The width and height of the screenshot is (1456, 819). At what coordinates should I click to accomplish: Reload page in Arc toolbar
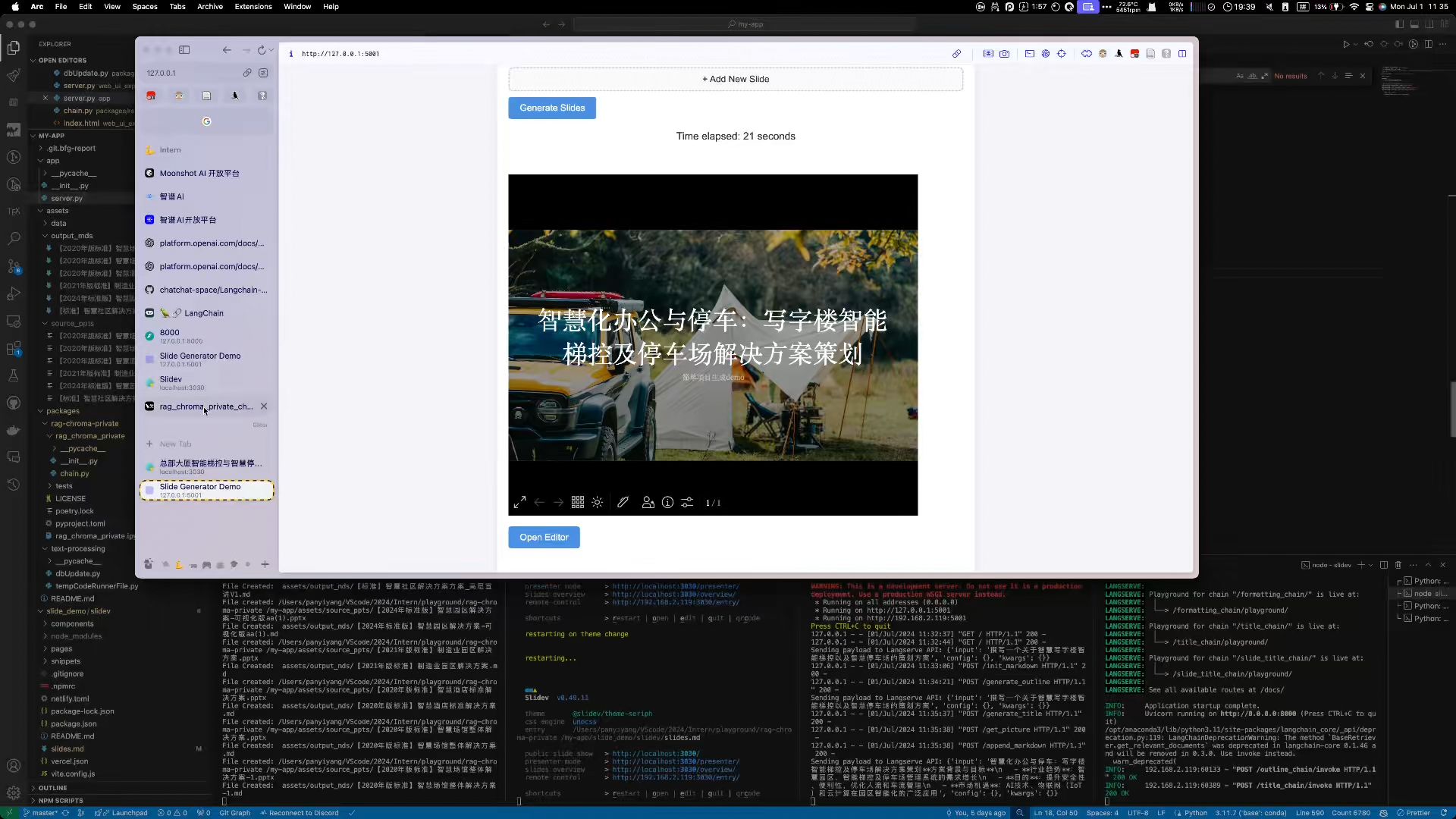click(x=262, y=50)
